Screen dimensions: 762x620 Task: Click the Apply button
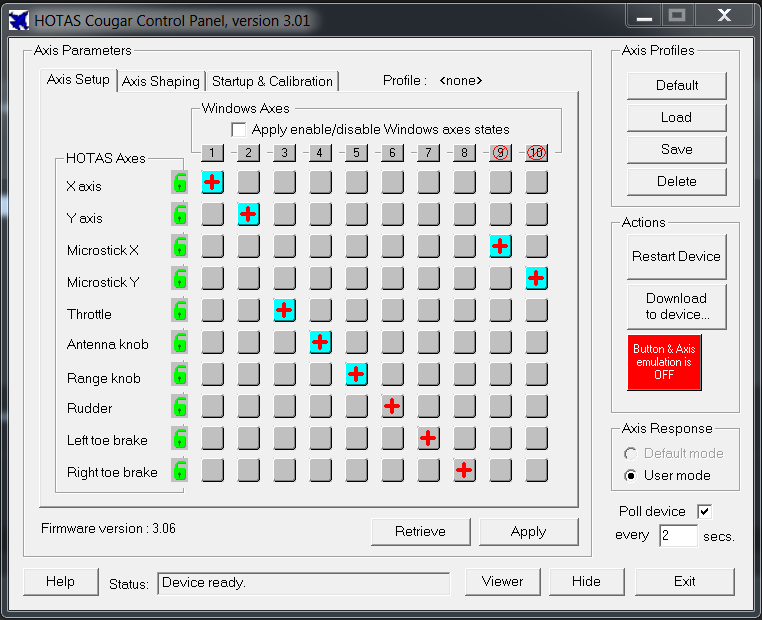pos(529,532)
